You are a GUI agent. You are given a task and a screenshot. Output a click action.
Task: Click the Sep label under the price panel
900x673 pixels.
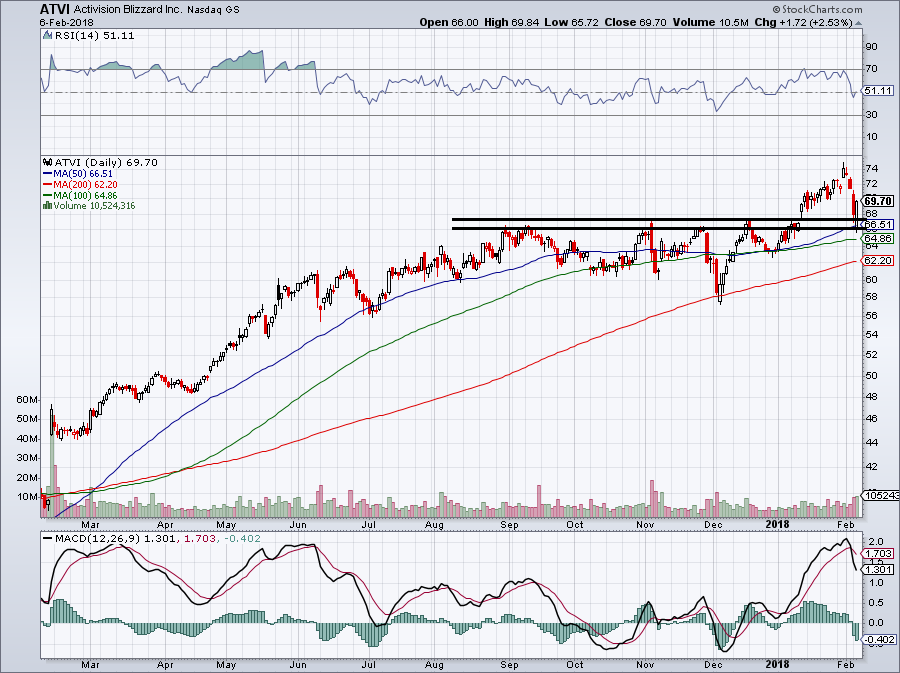509,524
